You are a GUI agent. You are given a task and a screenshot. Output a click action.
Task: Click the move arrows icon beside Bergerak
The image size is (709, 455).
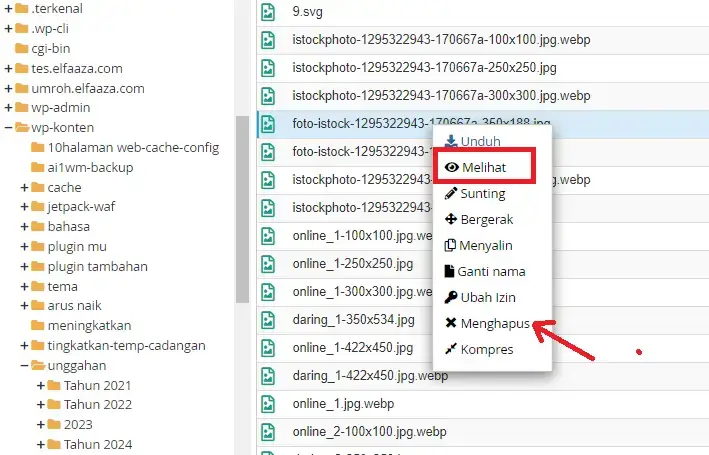(x=451, y=219)
